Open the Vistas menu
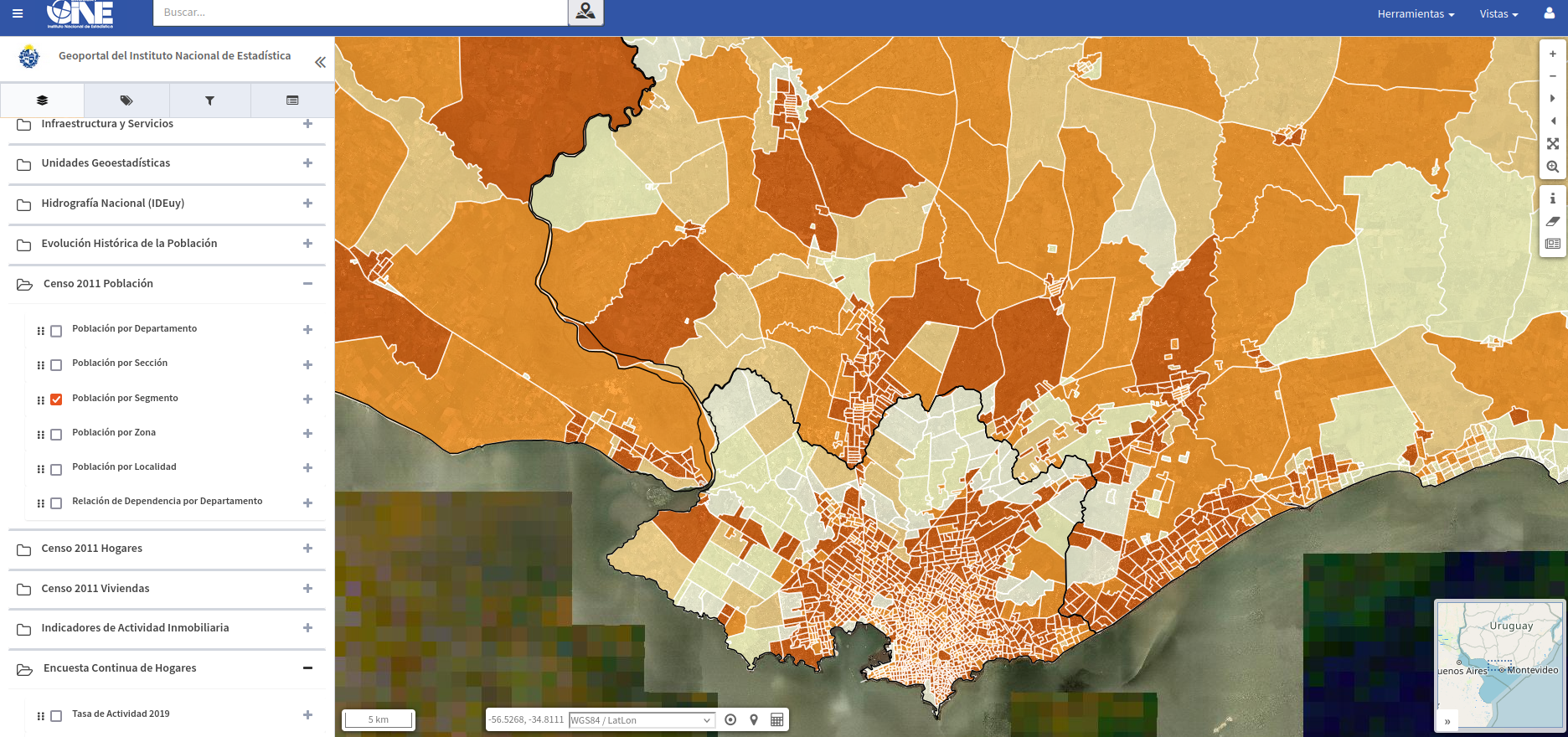1568x737 pixels. pos(1498,14)
